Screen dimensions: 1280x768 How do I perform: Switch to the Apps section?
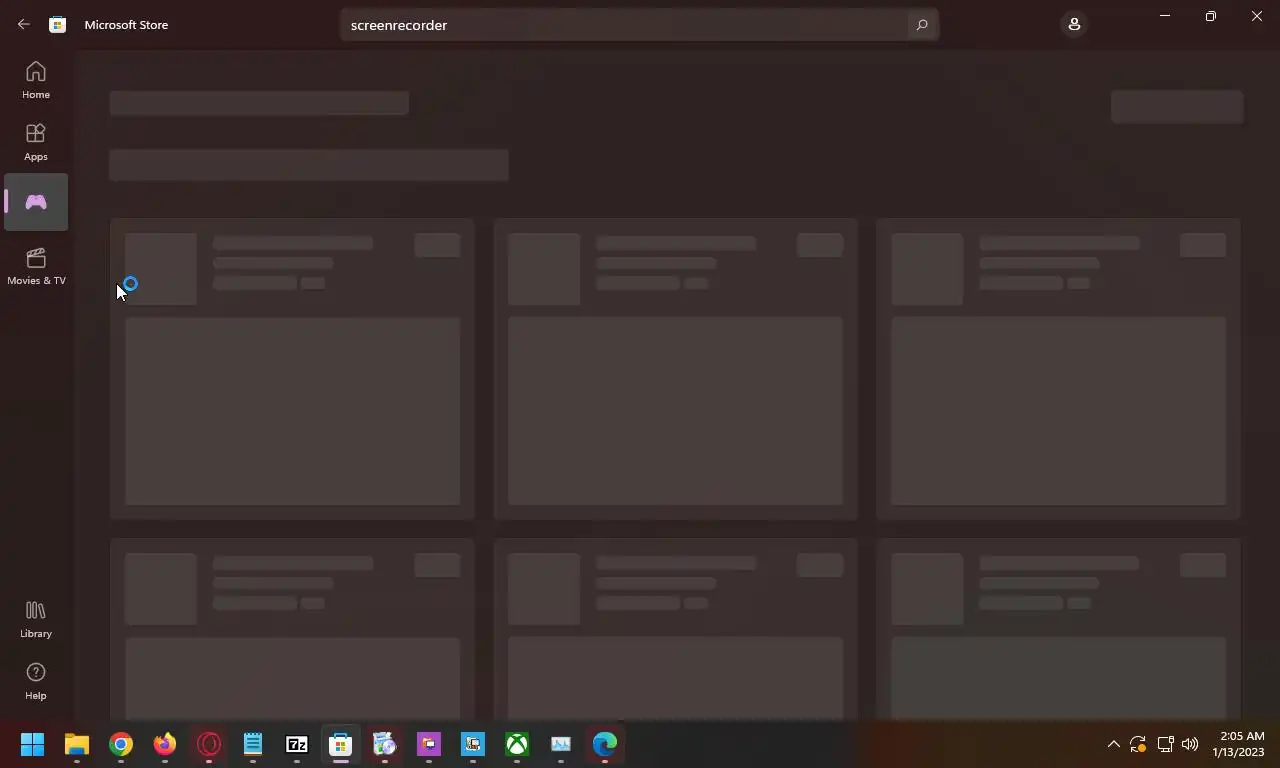(x=36, y=142)
